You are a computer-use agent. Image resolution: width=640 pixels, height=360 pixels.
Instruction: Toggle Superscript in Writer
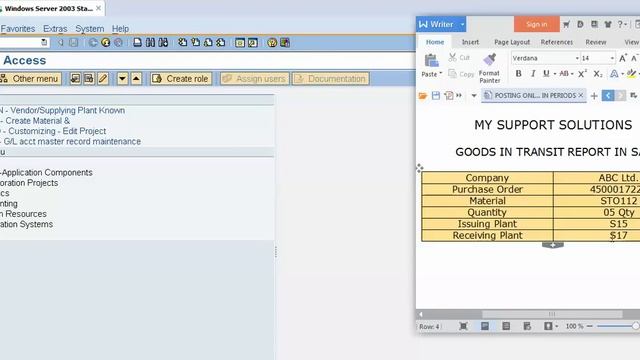[x=582, y=73]
